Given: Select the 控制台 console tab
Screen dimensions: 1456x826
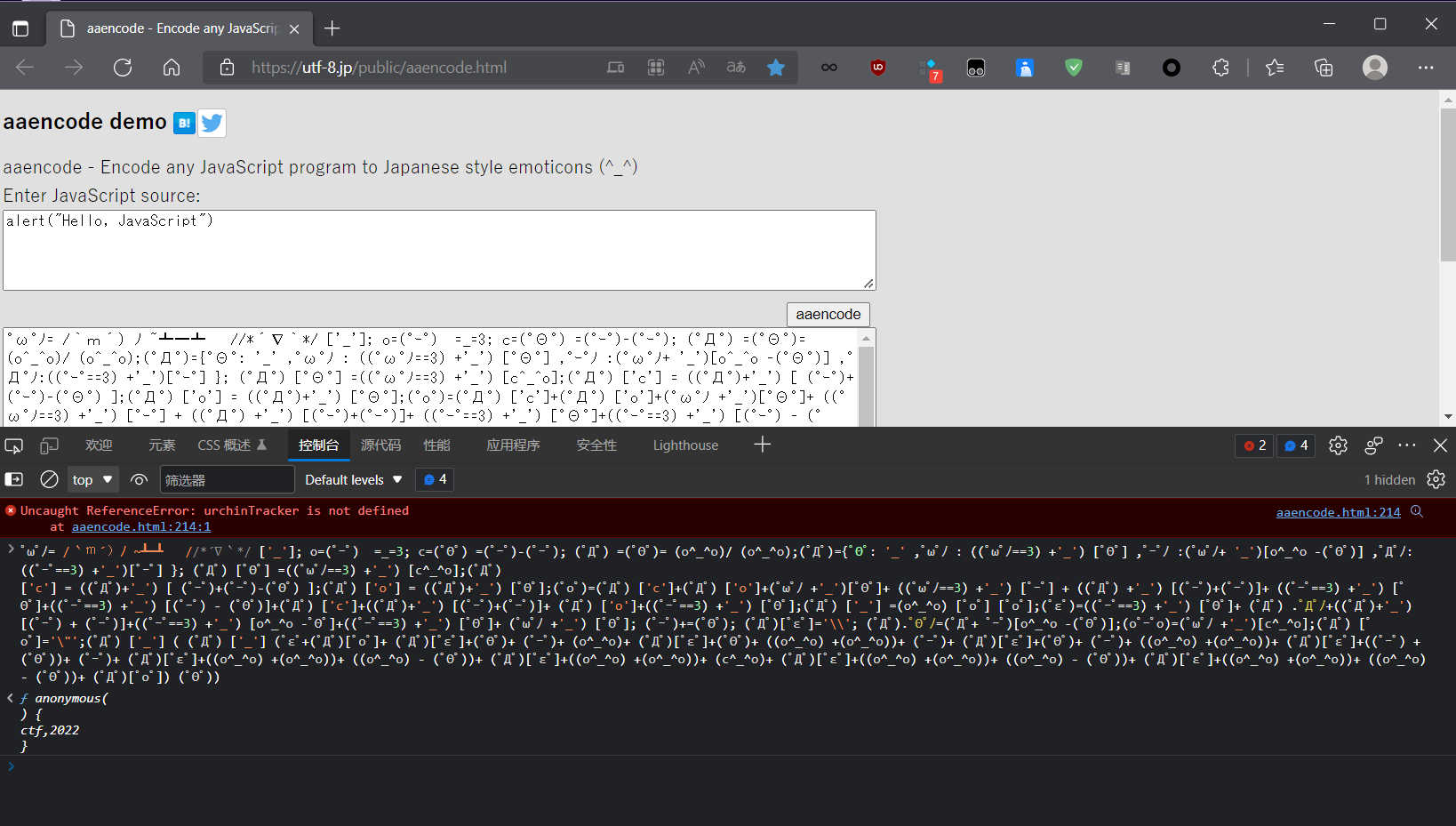Looking at the screenshot, I should [319, 445].
